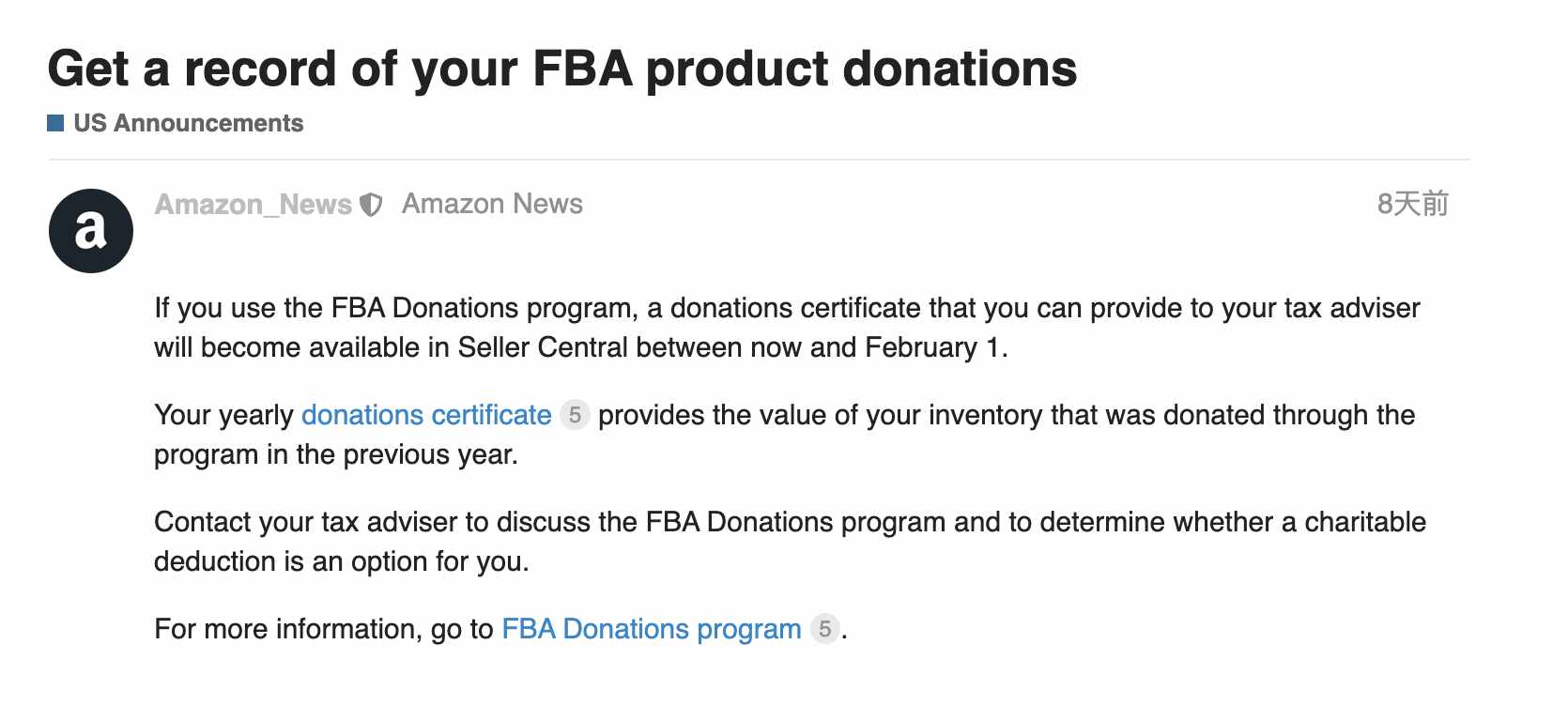
Task: Click the paragraph mentioning Seller Central and February 1
Action: [787, 328]
